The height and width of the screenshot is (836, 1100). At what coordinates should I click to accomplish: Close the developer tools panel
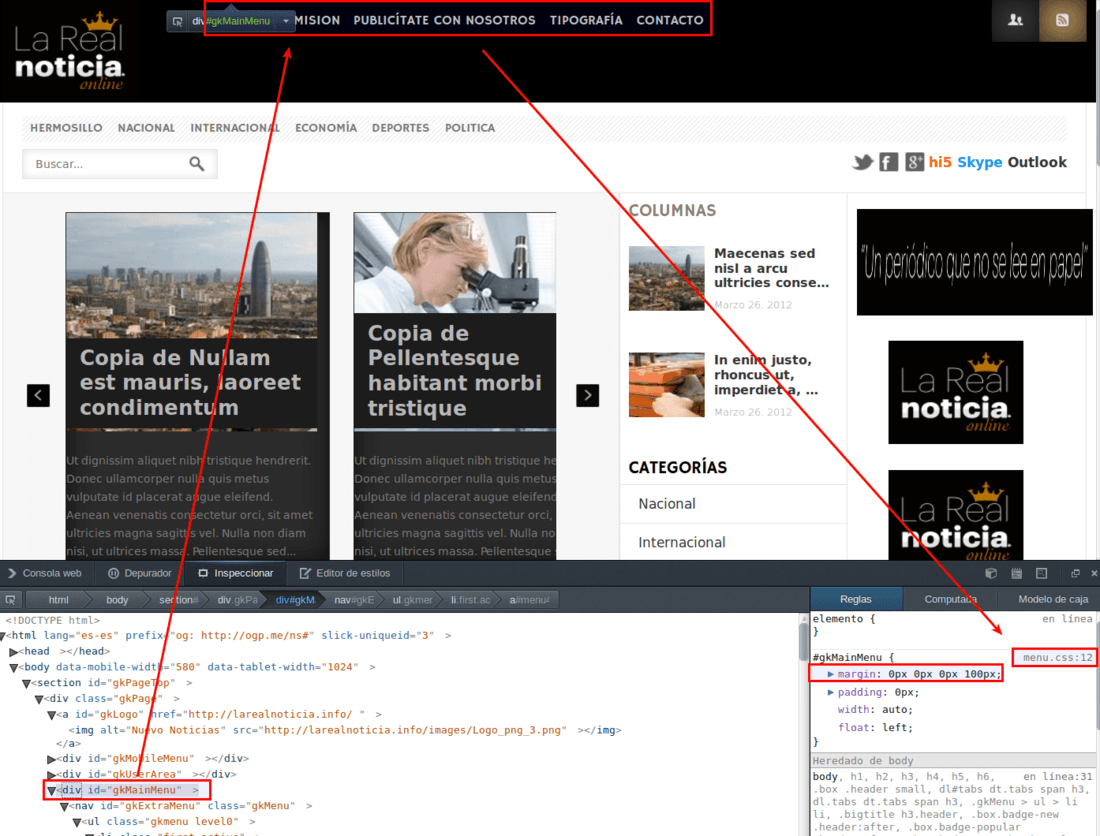[x=1094, y=574]
